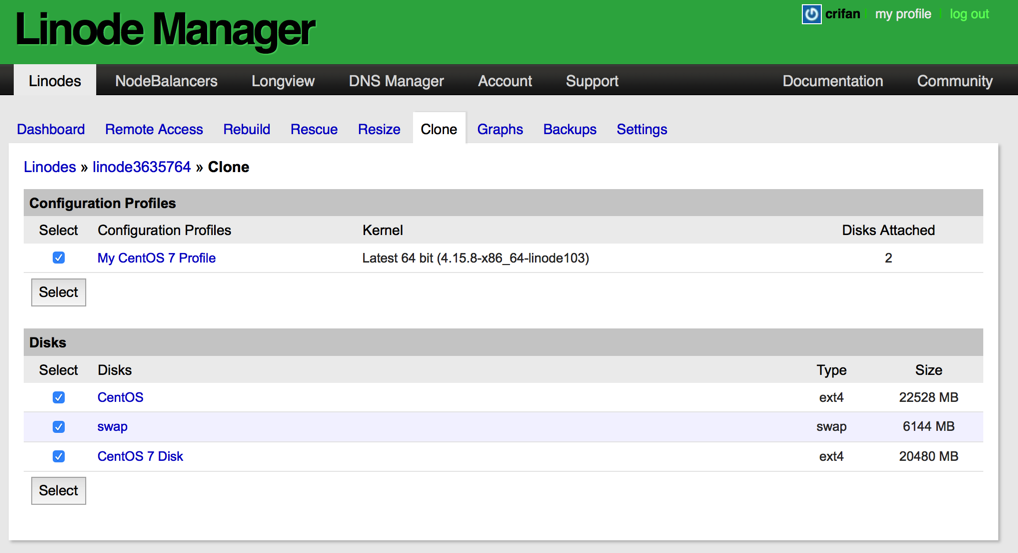Click the crifan username
1018x553 pixels.
click(842, 14)
